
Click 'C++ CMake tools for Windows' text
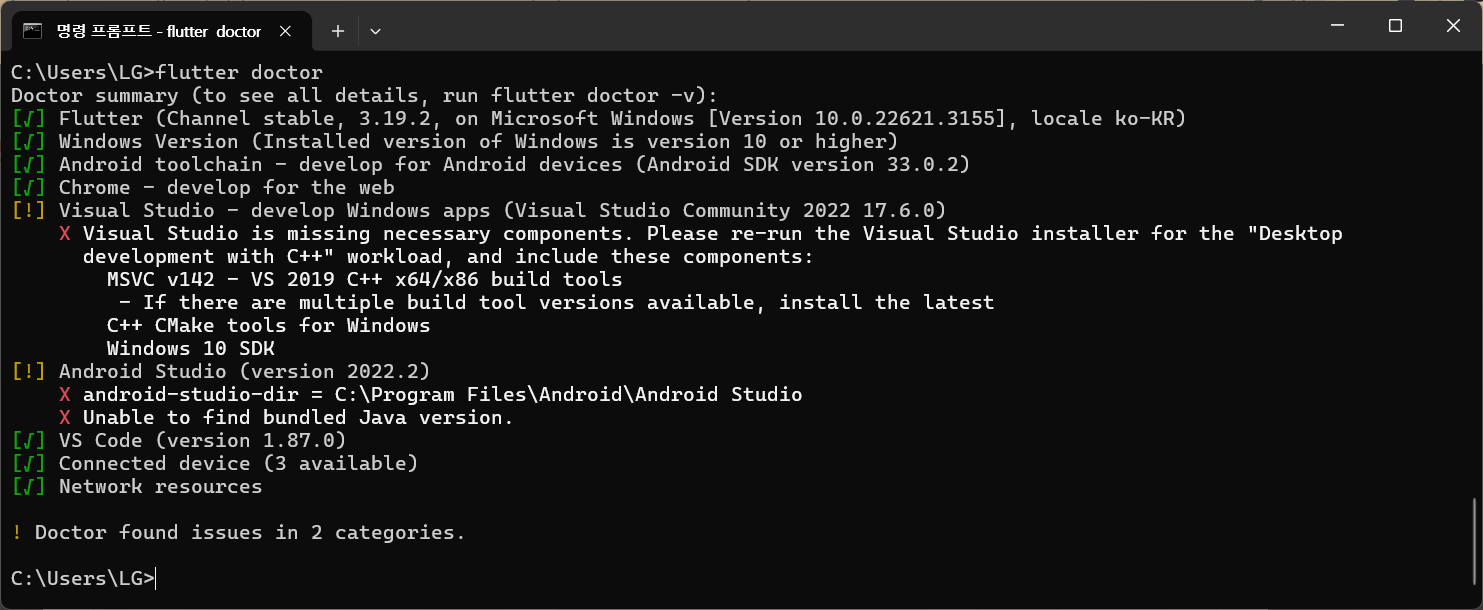(269, 326)
